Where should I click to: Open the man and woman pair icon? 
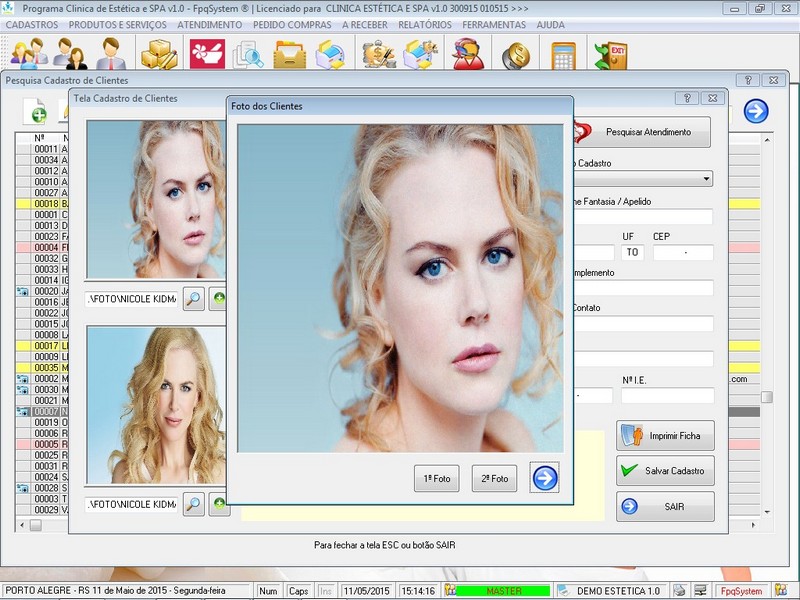coord(70,54)
